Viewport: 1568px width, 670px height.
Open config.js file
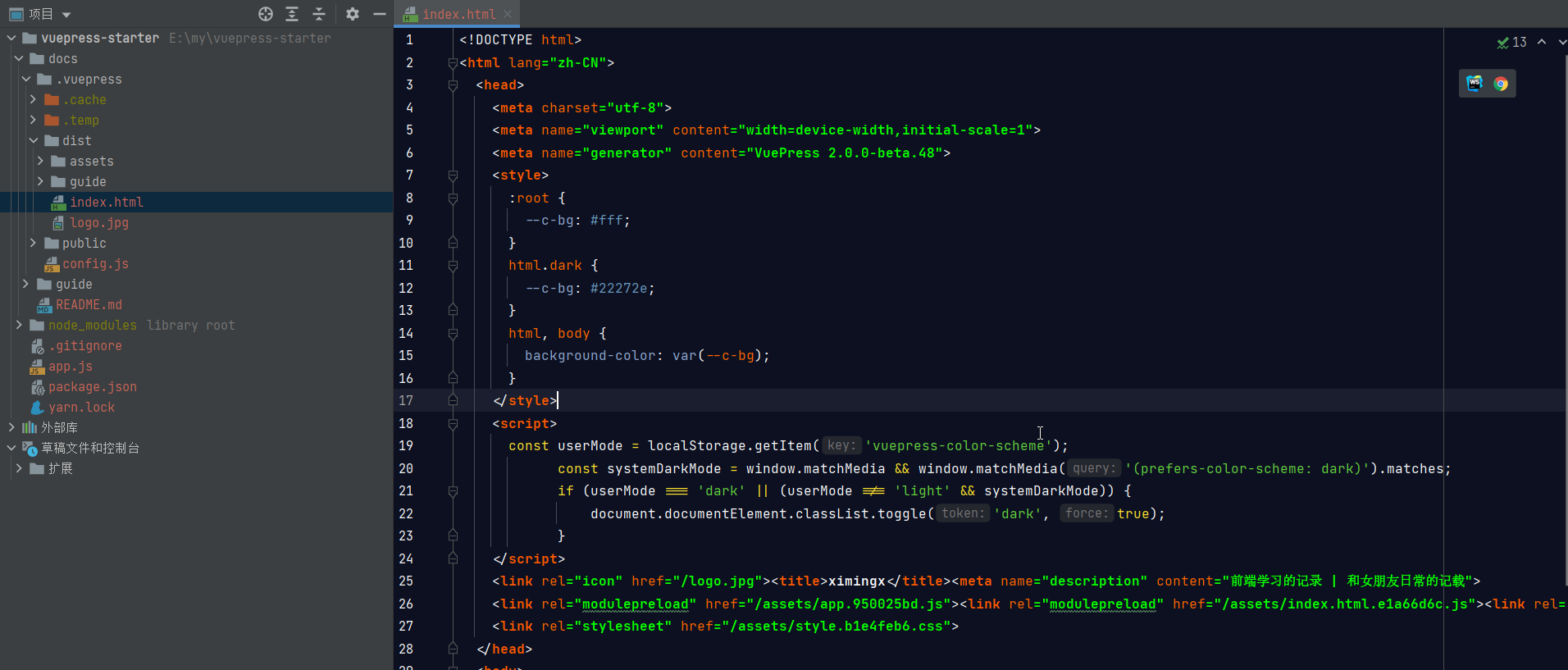point(95,263)
